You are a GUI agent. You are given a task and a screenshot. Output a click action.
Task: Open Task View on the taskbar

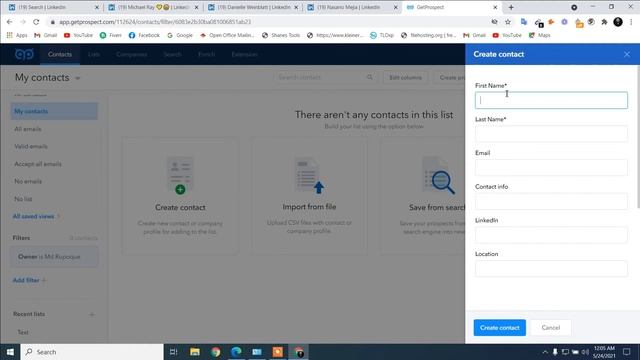tap(173, 352)
